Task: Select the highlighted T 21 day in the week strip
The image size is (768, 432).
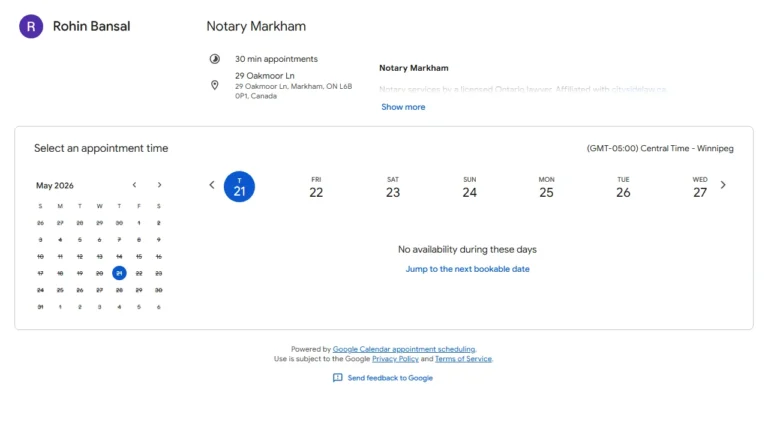Action: click(239, 187)
